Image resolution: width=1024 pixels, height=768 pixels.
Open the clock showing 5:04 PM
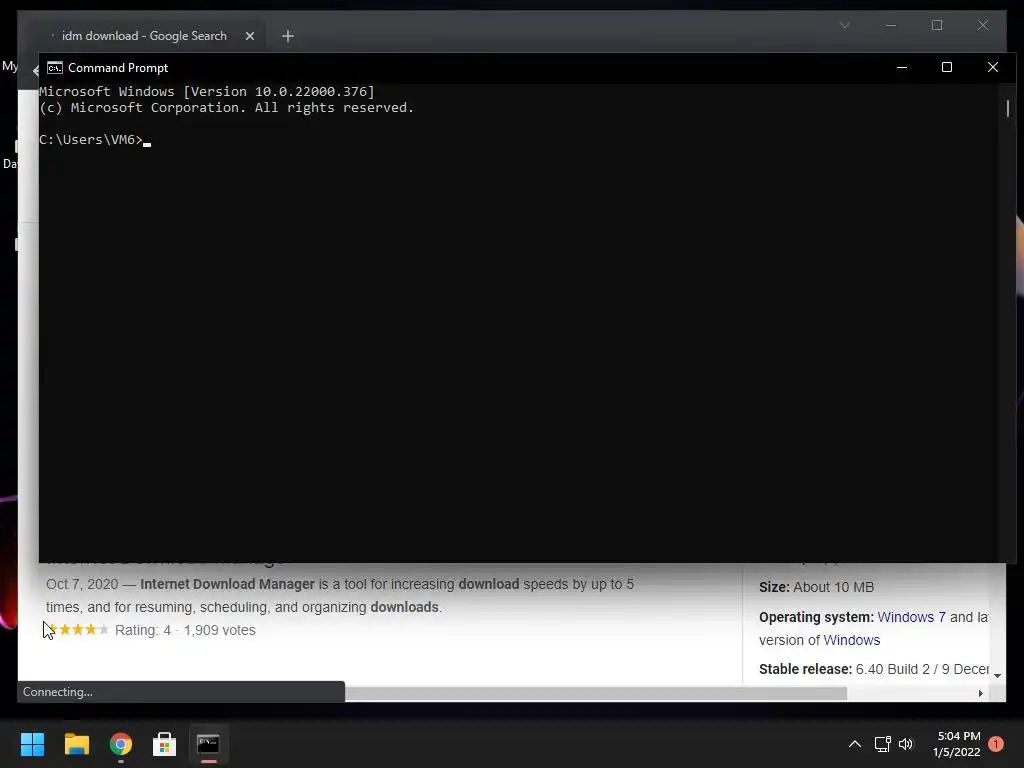click(957, 744)
